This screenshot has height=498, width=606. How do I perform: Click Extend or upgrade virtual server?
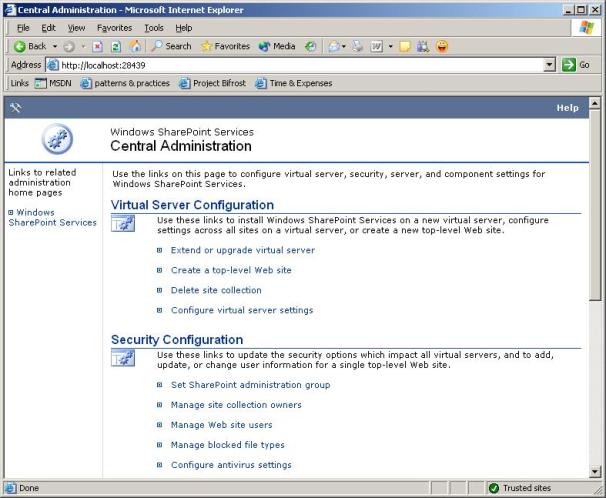tap(243, 250)
